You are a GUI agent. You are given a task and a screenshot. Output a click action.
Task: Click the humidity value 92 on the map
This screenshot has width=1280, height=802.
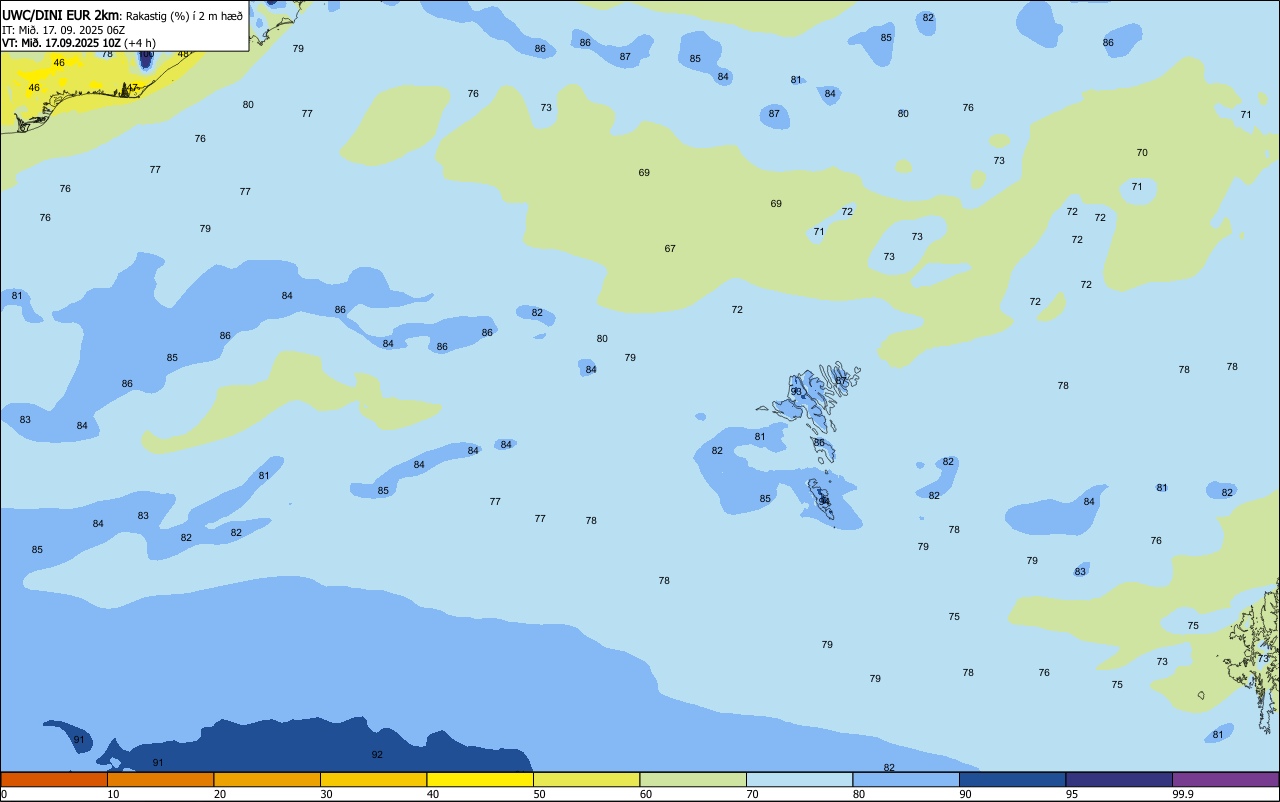pos(377,754)
